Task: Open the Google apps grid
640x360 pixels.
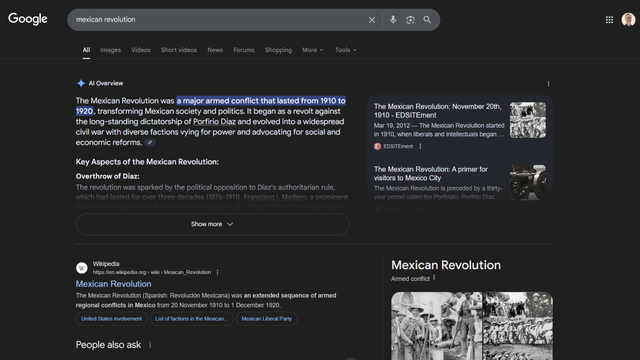Action: coord(609,20)
